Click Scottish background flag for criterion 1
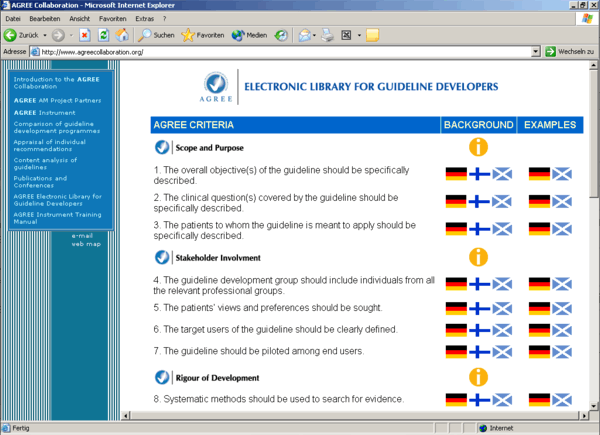This screenshot has height=435, width=600. (x=502, y=174)
